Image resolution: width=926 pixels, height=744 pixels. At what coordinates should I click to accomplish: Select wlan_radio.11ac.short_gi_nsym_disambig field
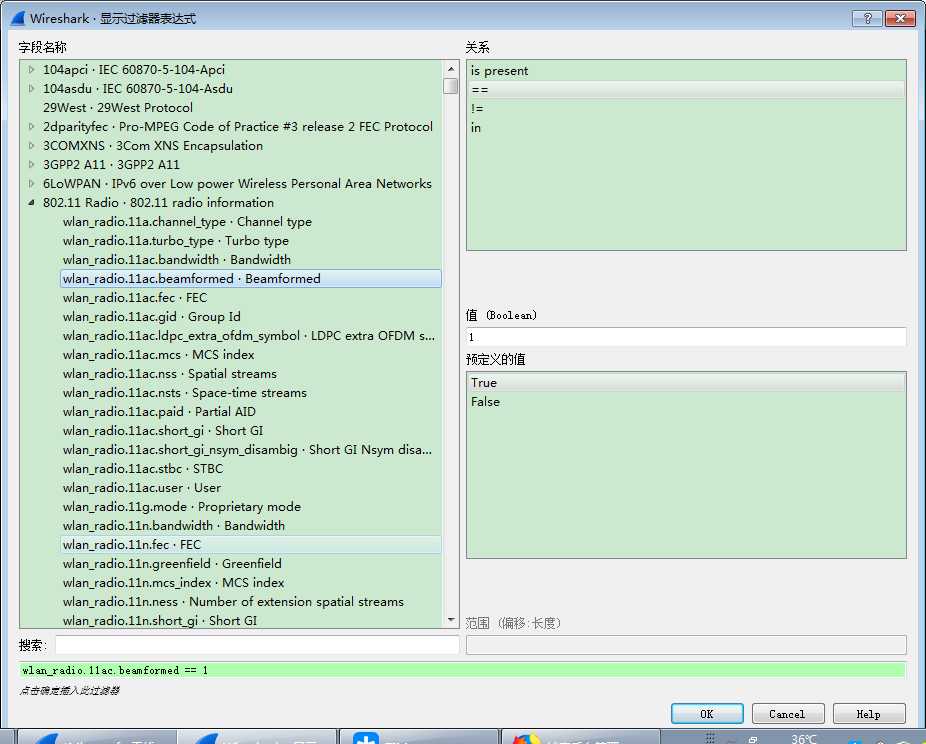(x=247, y=450)
